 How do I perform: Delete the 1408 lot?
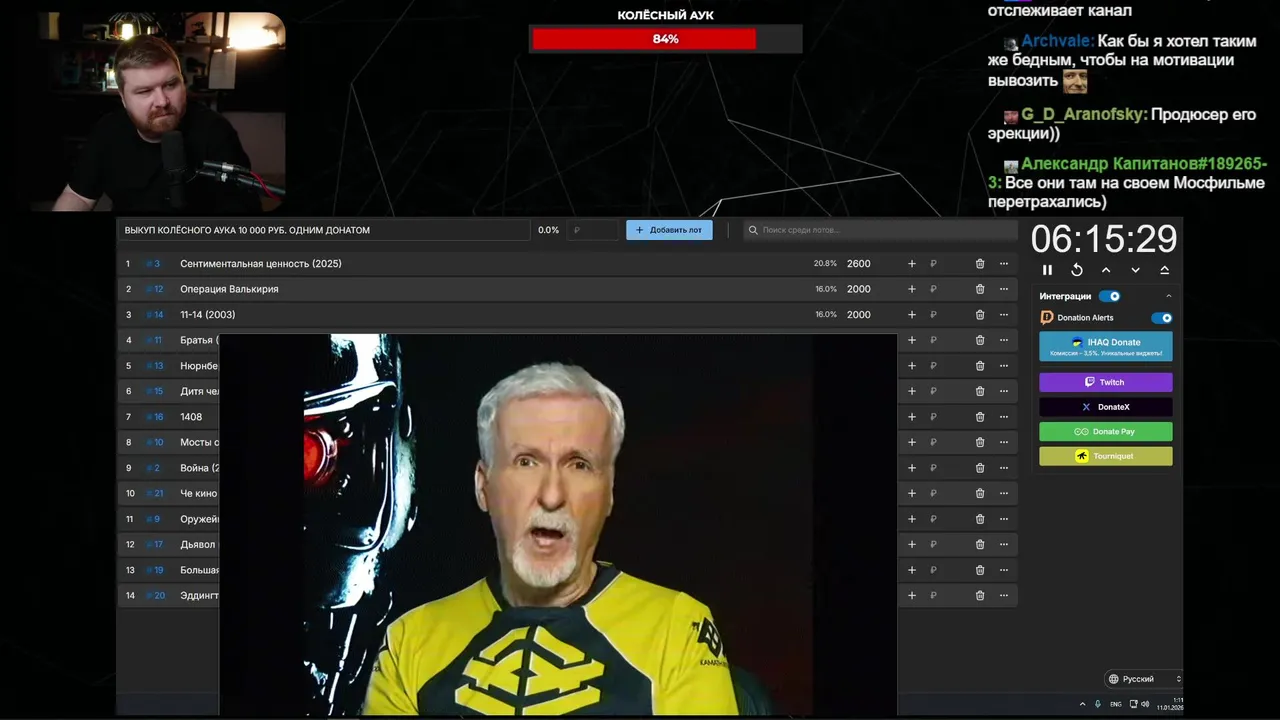[x=980, y=417]
